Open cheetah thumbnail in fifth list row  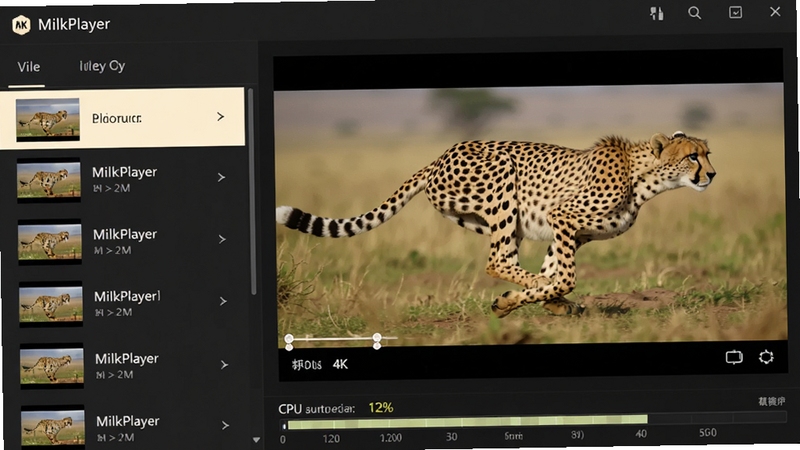click(x=52, y=366)
